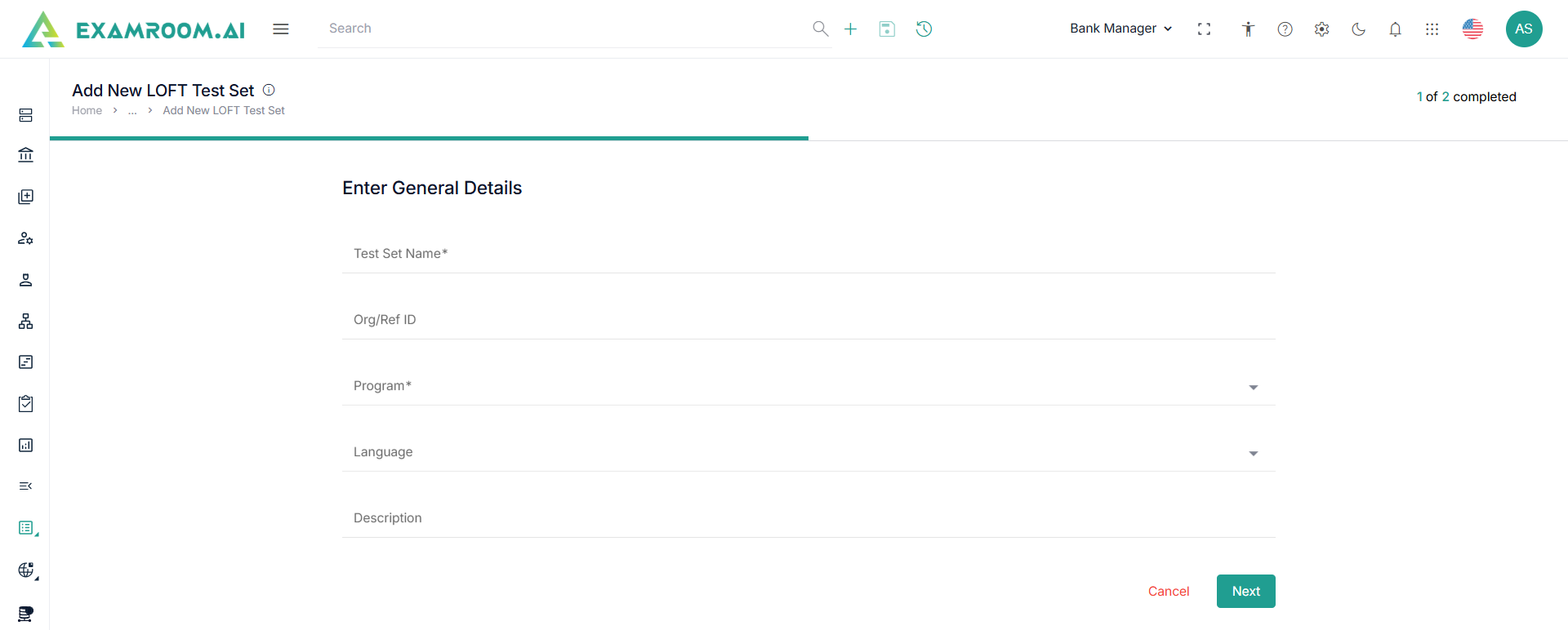Click the Home breadcrumb link
1568x630 pixels.
[87, 110]
